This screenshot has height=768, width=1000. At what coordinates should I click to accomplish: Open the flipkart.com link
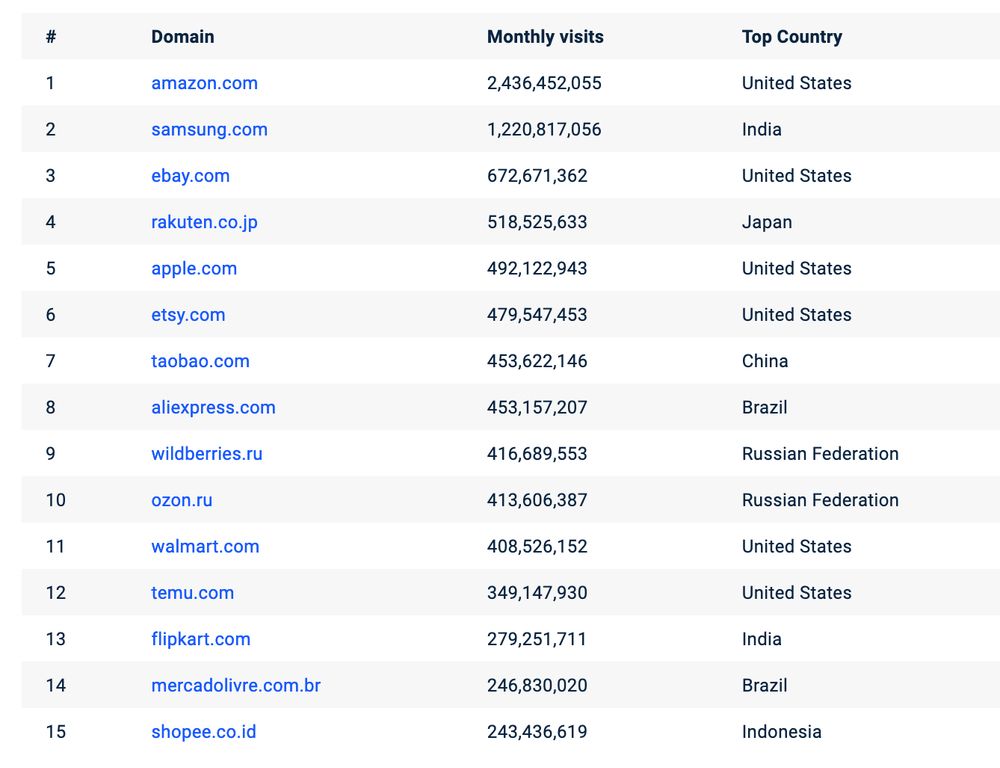click(x=200, y=639)
